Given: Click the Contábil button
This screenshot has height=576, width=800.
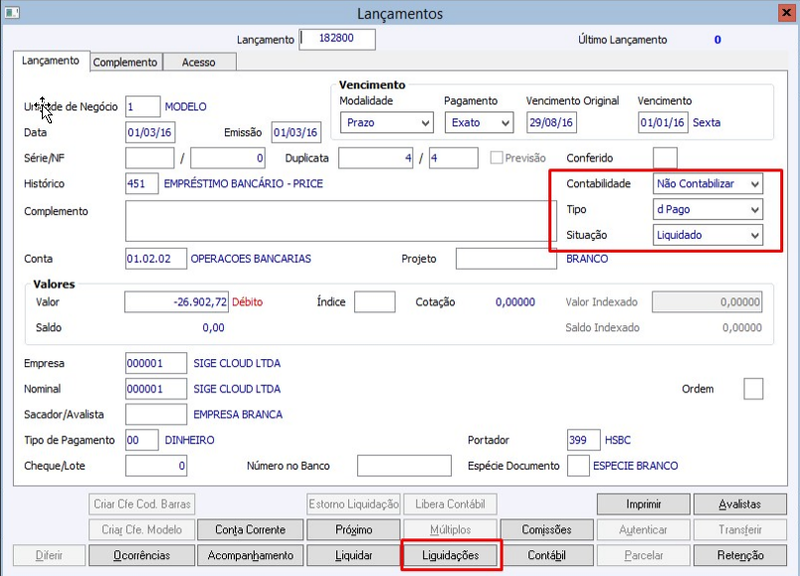Looking at the screenshot, I should pyautogui.click(x=546, y=555).
